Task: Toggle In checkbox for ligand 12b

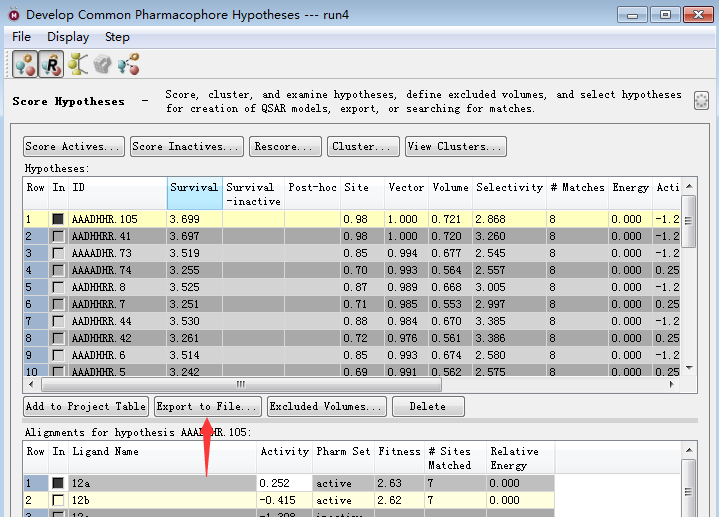Action: click(x=58, y=500)
